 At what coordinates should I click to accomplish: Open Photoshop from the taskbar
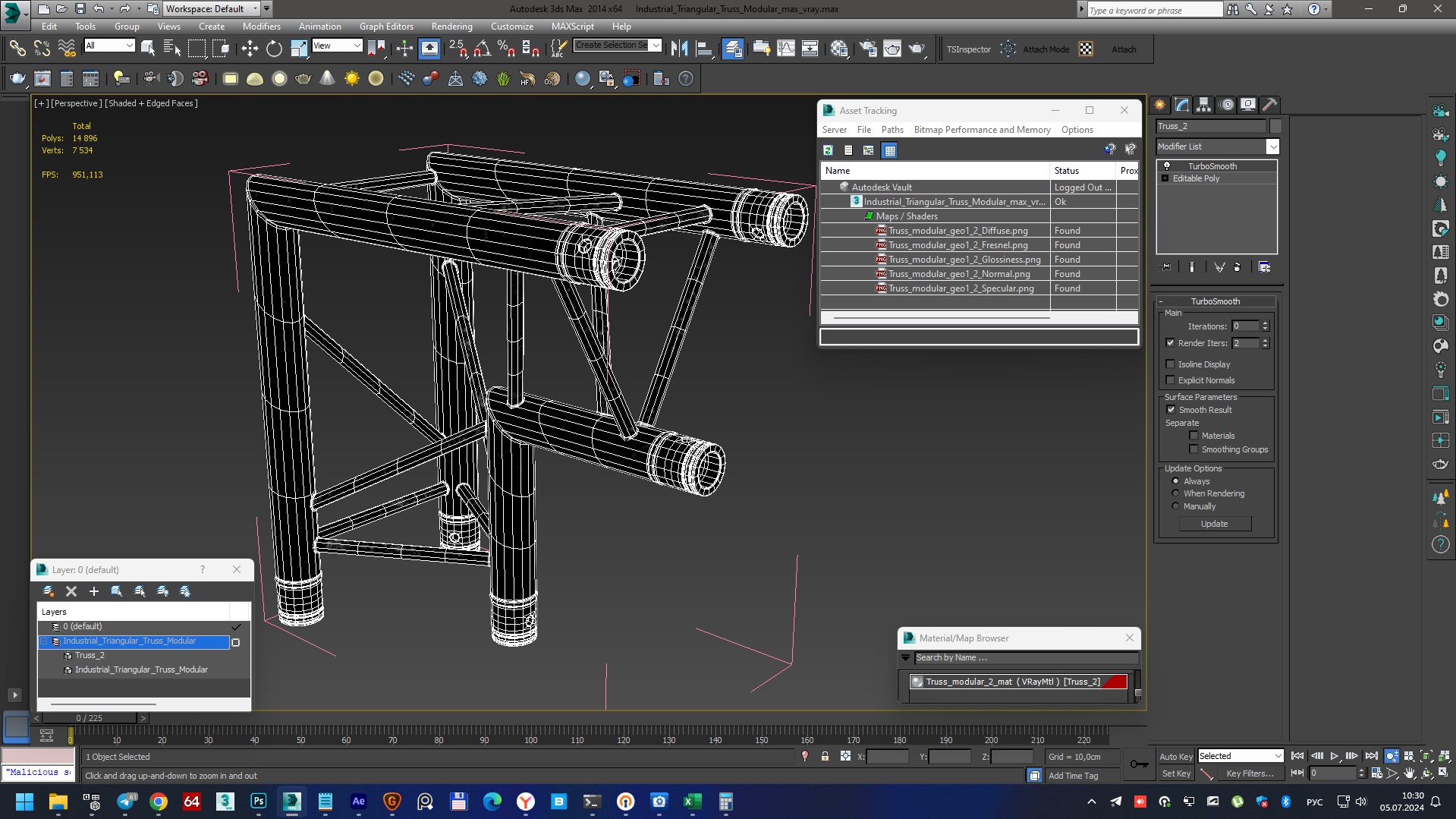(x=259, y=802)
